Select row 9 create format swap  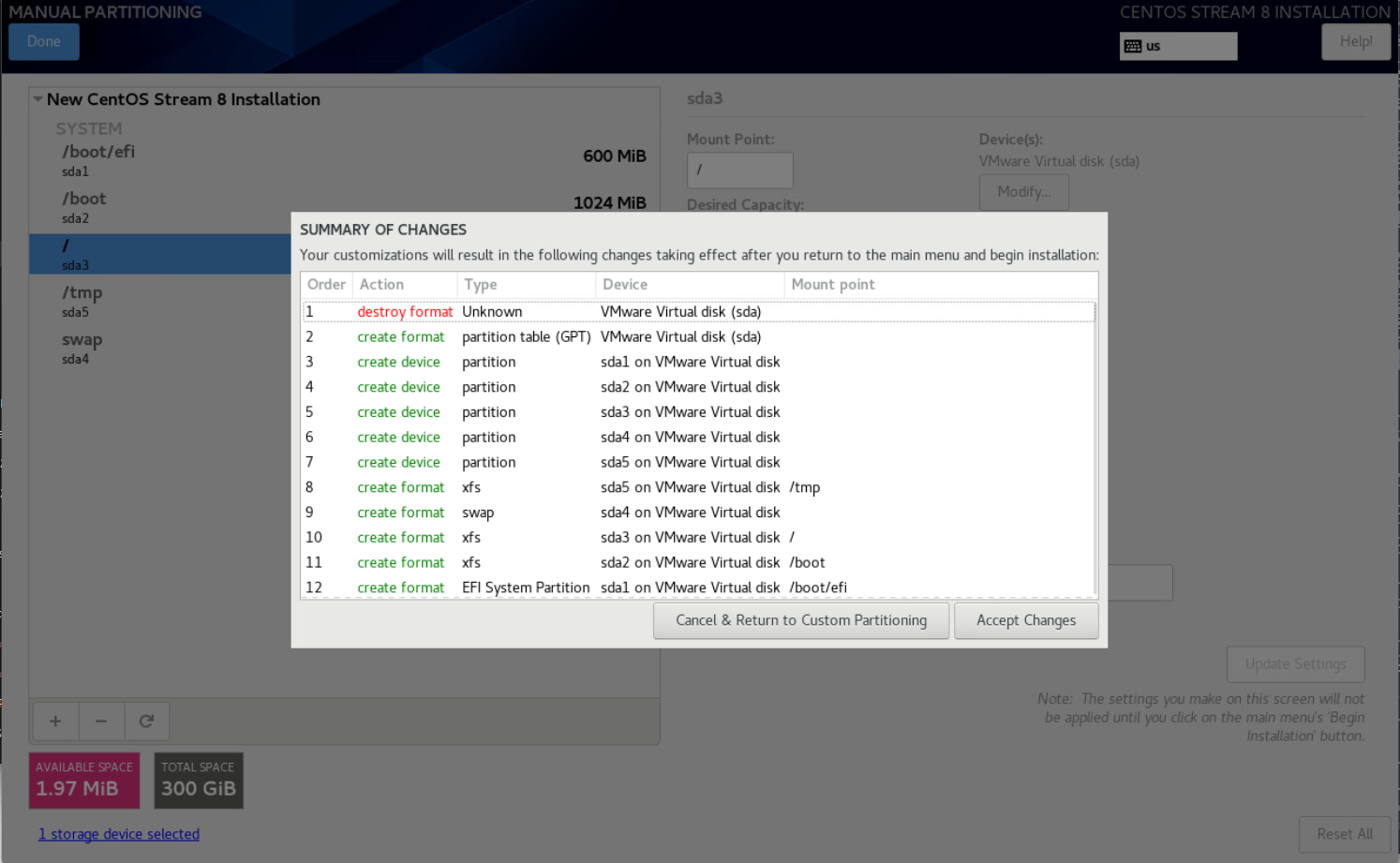pyautogui.click(x=699, y=513)
